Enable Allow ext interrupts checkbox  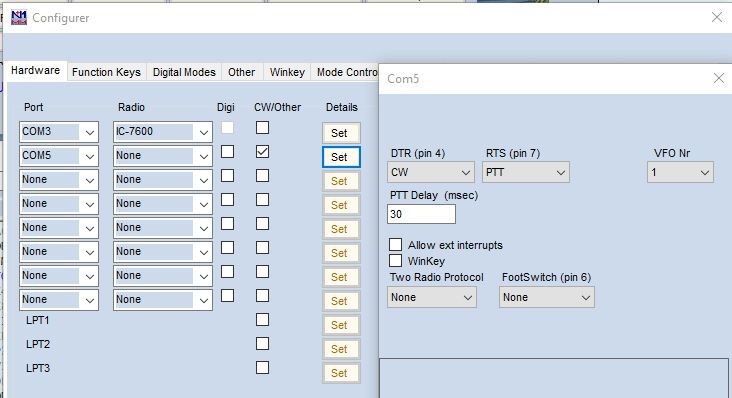pos(395,244)
